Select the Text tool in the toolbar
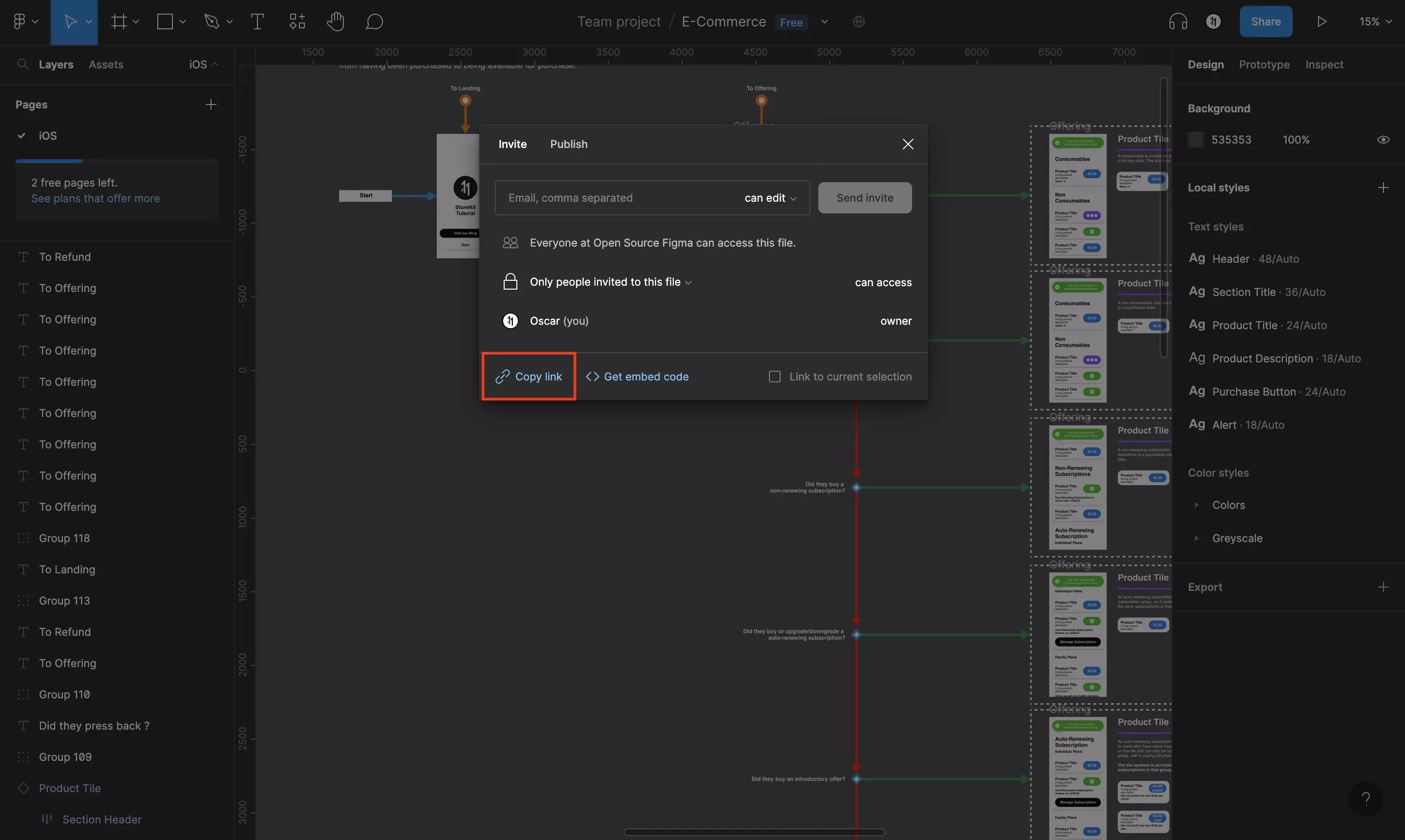 click(x=257, y=21)
